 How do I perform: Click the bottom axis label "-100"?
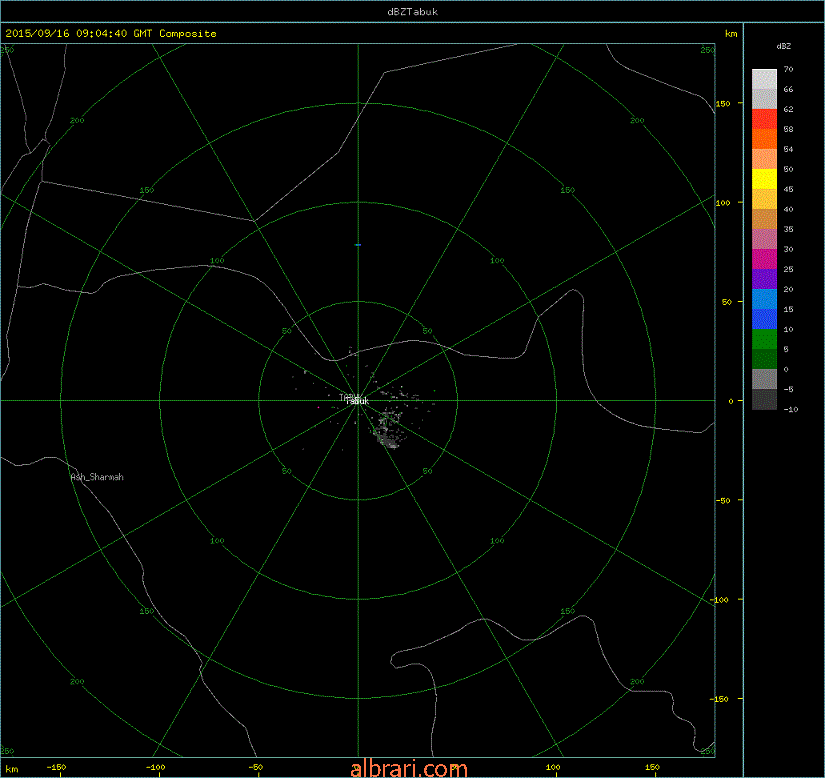[x=155, y=767]
